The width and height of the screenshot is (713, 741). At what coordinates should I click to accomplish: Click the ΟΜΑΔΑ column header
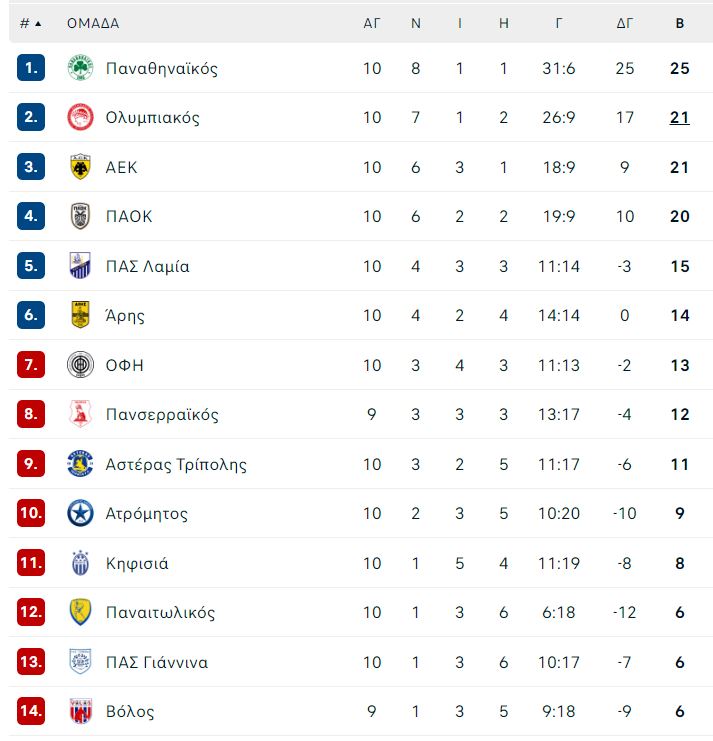(x=93, y=23)
